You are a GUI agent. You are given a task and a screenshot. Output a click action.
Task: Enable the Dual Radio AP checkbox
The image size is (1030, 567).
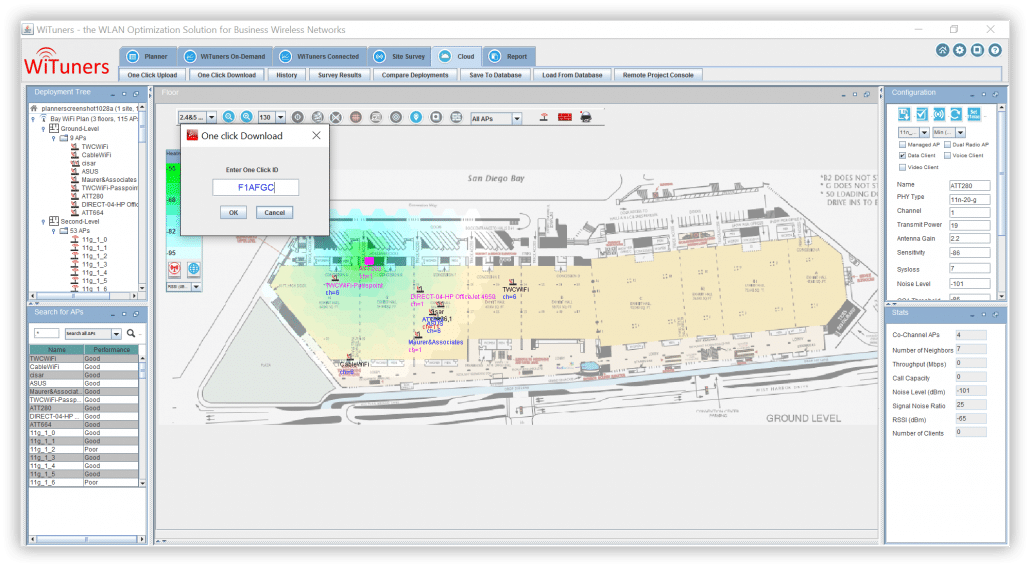pos(947,145)
